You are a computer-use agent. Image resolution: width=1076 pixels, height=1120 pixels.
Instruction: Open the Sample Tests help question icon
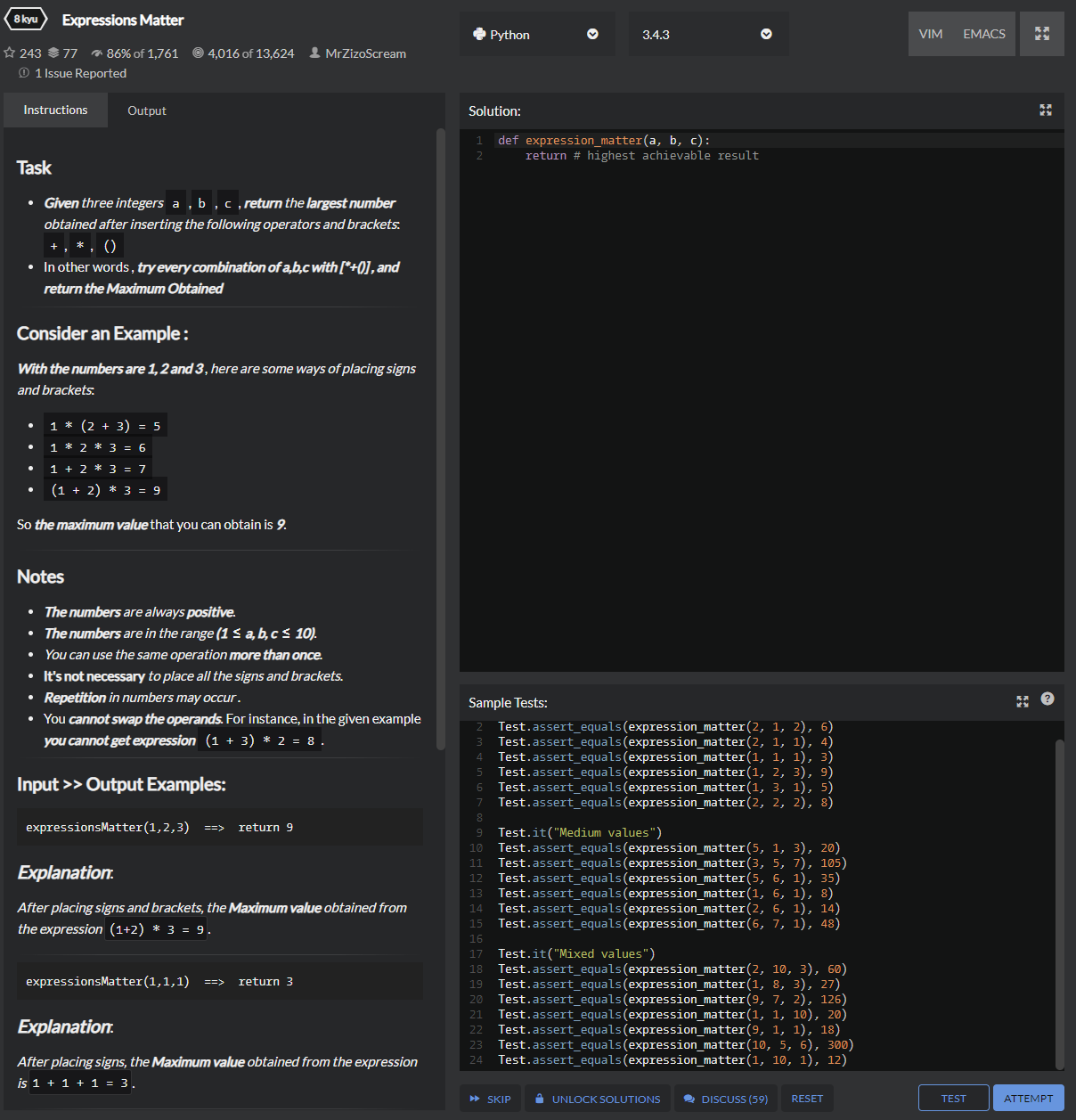[1047, 699]
